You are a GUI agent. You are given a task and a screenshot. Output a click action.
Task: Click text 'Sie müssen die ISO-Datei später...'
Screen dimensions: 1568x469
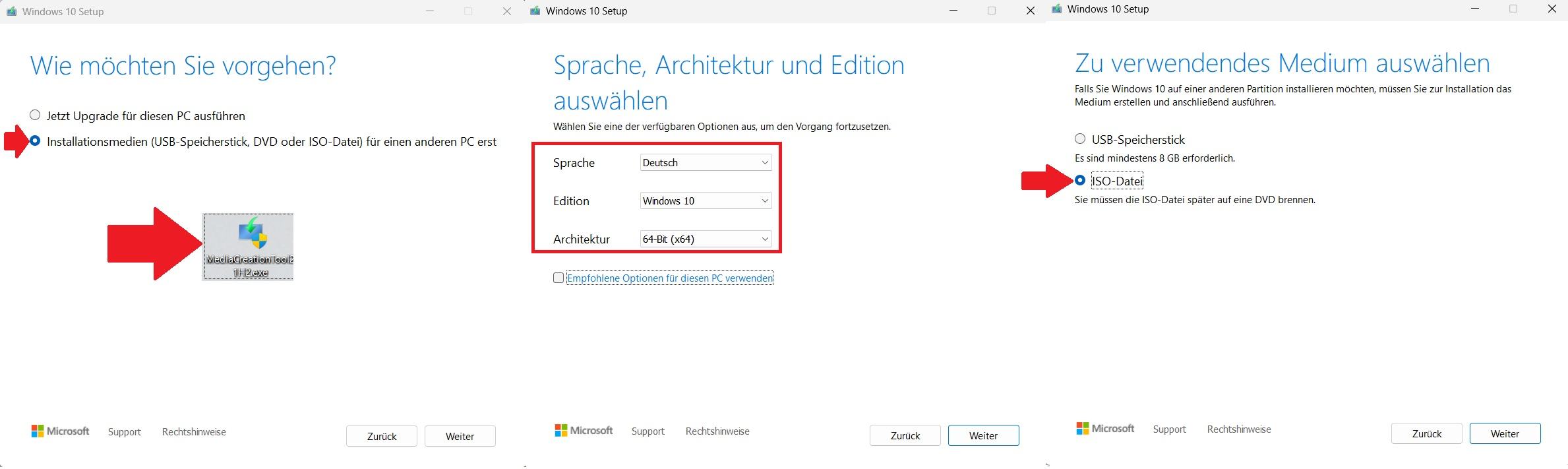(x=1195, y=200)
